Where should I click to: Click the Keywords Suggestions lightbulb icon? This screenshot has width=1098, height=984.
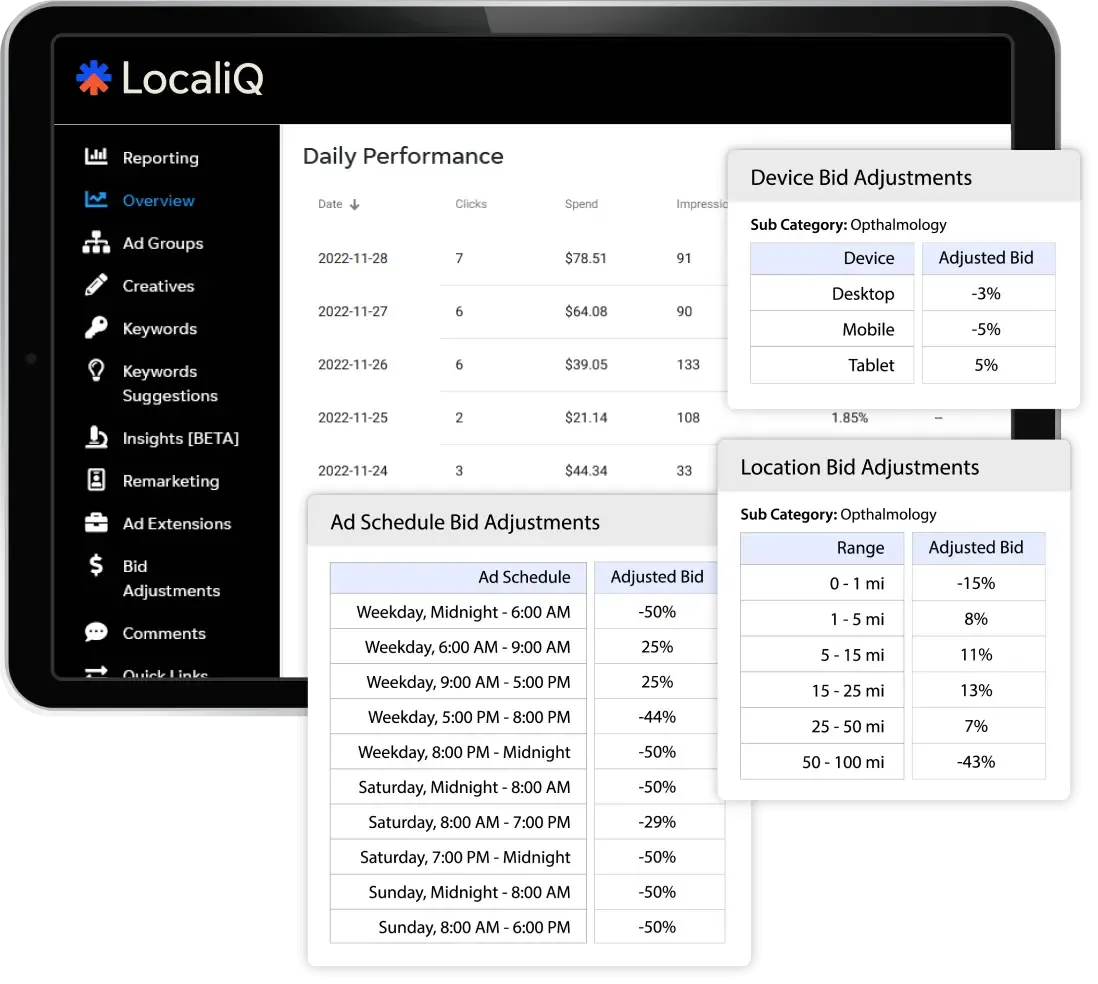coord(96,370)
